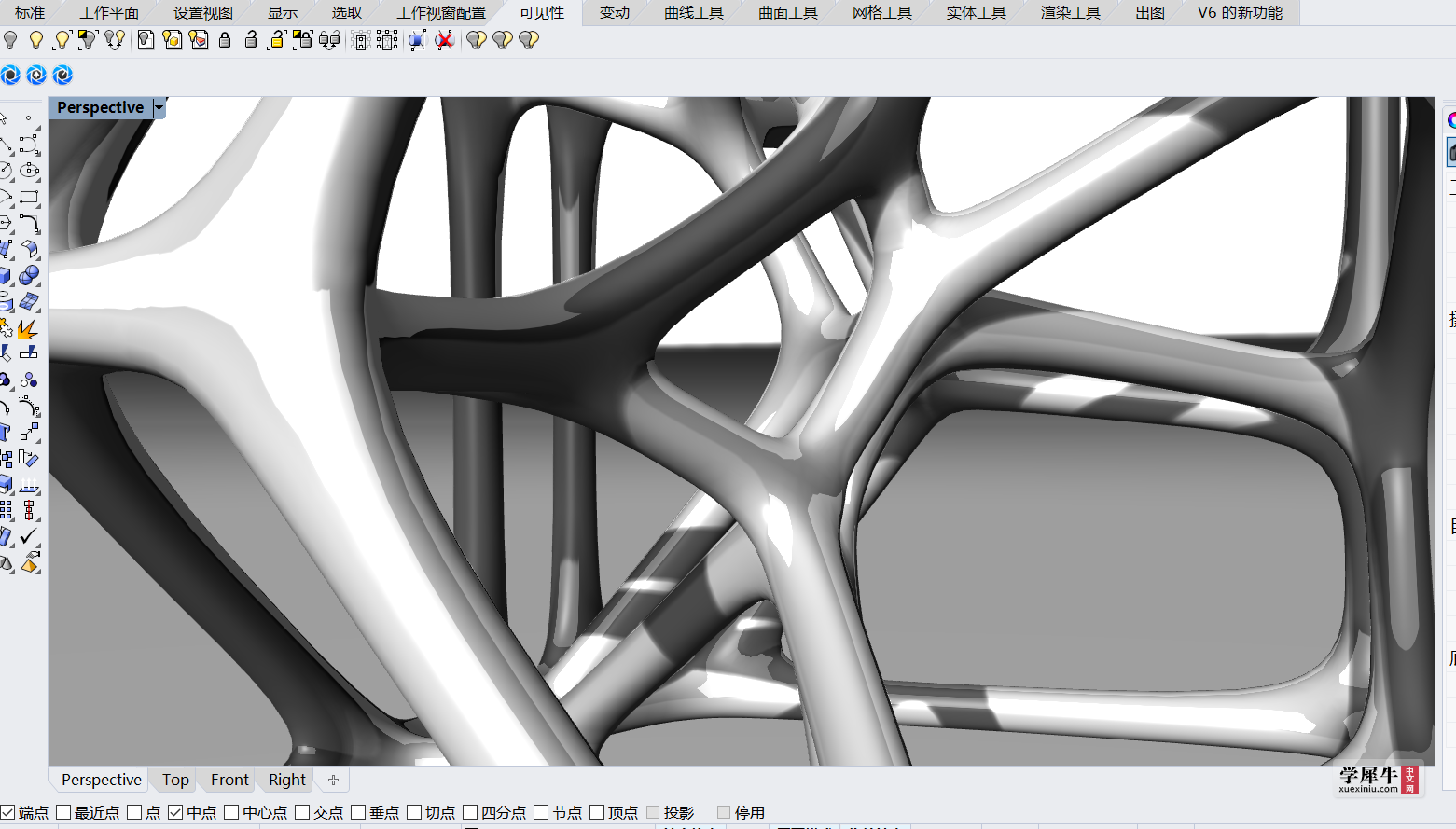Enable the 四分点 osnap checkbox
The height and width of the screenshot is (829, 1456).
point(470,812)
